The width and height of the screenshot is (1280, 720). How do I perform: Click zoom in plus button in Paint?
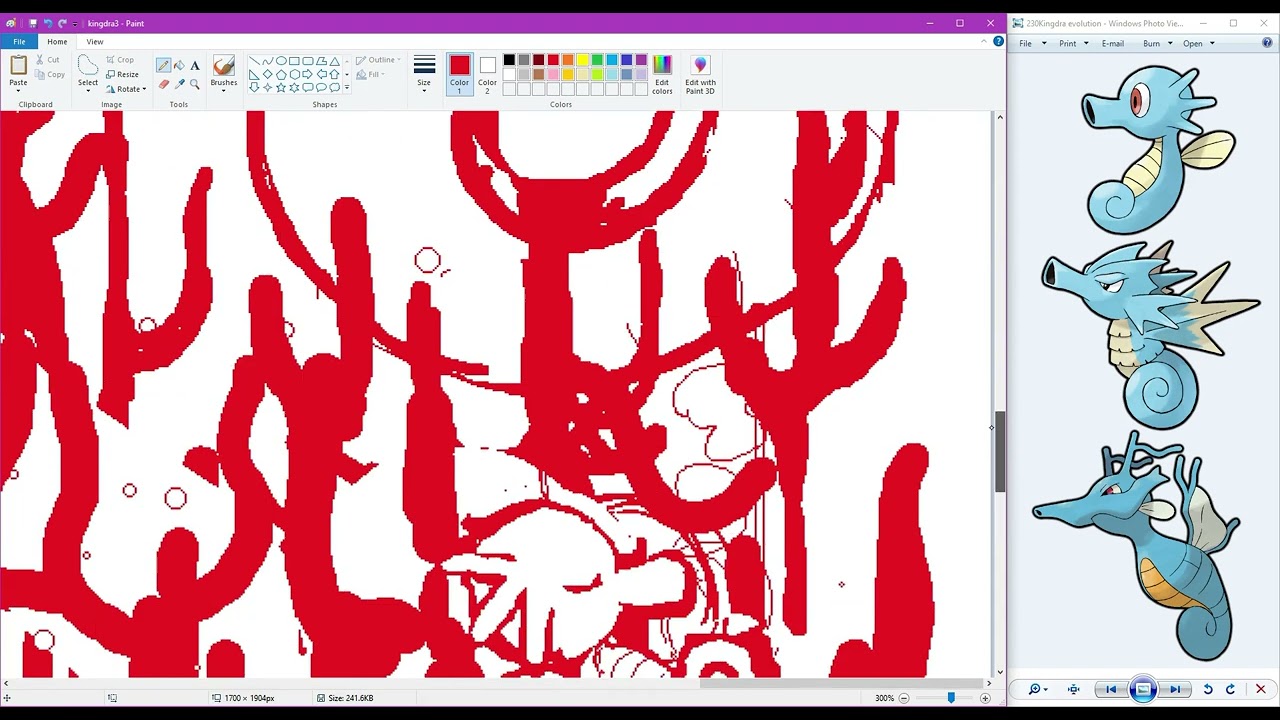pyautogui.click(x=985, y=698)
